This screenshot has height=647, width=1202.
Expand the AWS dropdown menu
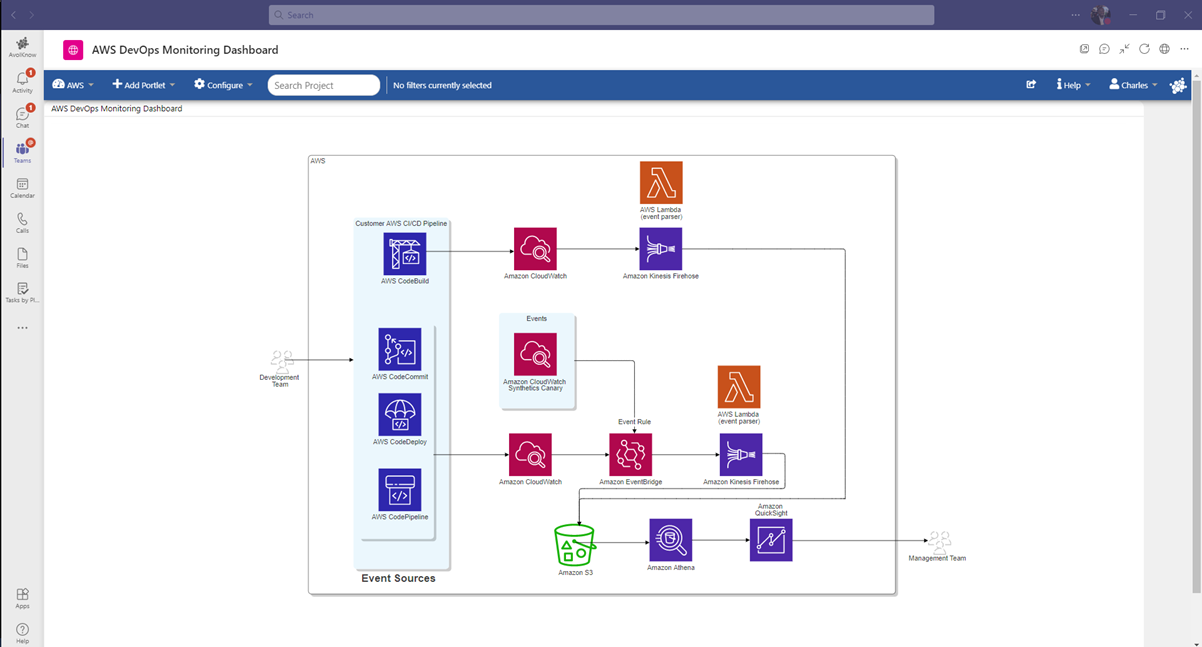[73, 85]
